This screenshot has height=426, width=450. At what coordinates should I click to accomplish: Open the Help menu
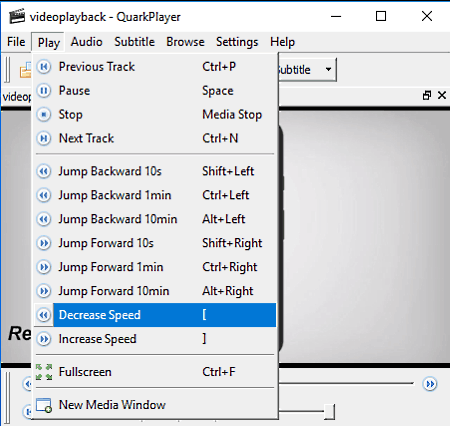pos(282,42)
